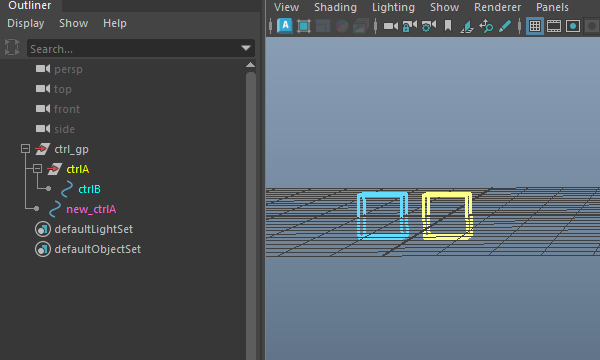Open the Outliner search dropdown arrow

point(246,48)
